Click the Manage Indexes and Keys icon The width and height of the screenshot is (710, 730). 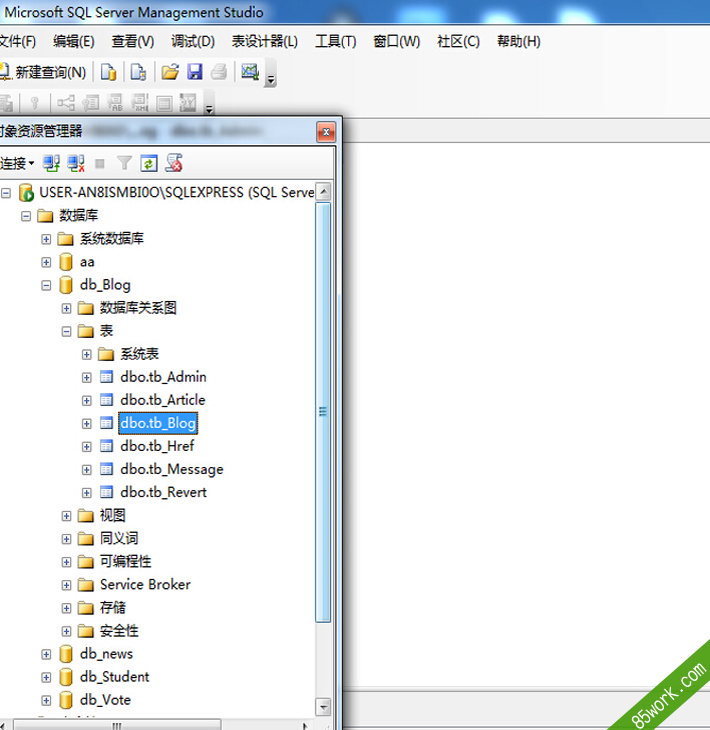click(91, 102)
